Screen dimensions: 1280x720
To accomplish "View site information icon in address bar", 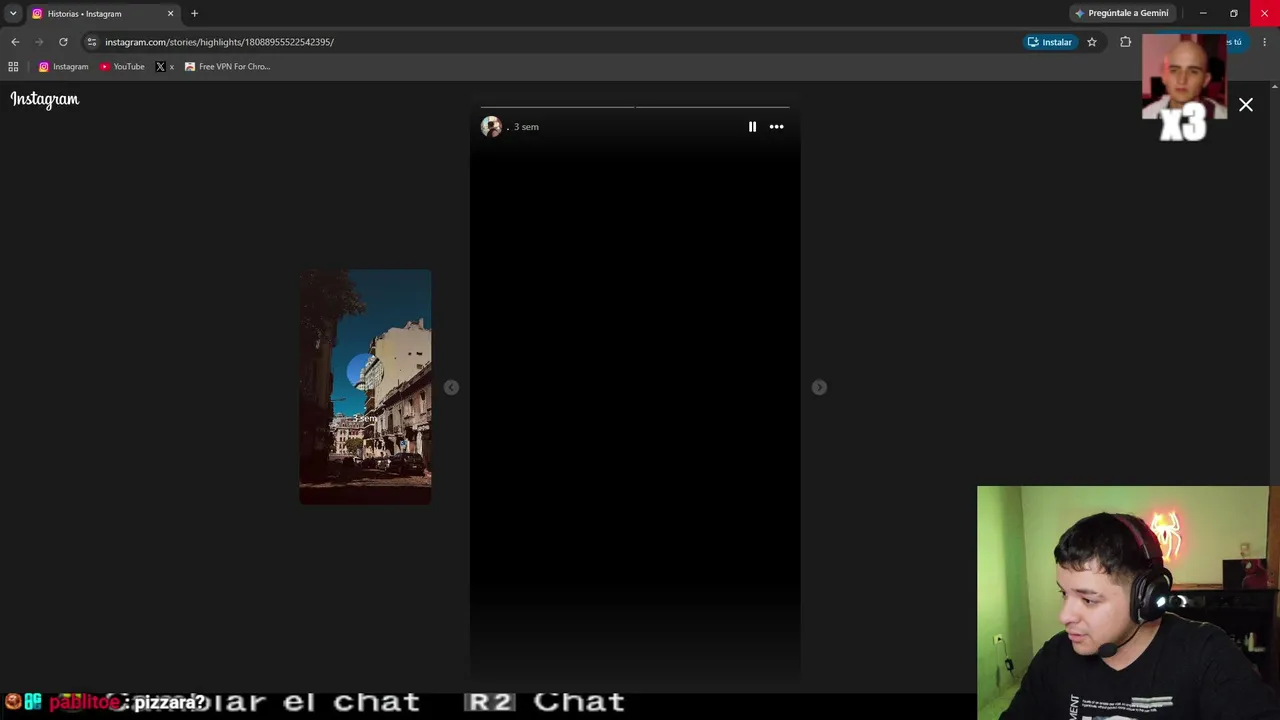I will point(91,42).
